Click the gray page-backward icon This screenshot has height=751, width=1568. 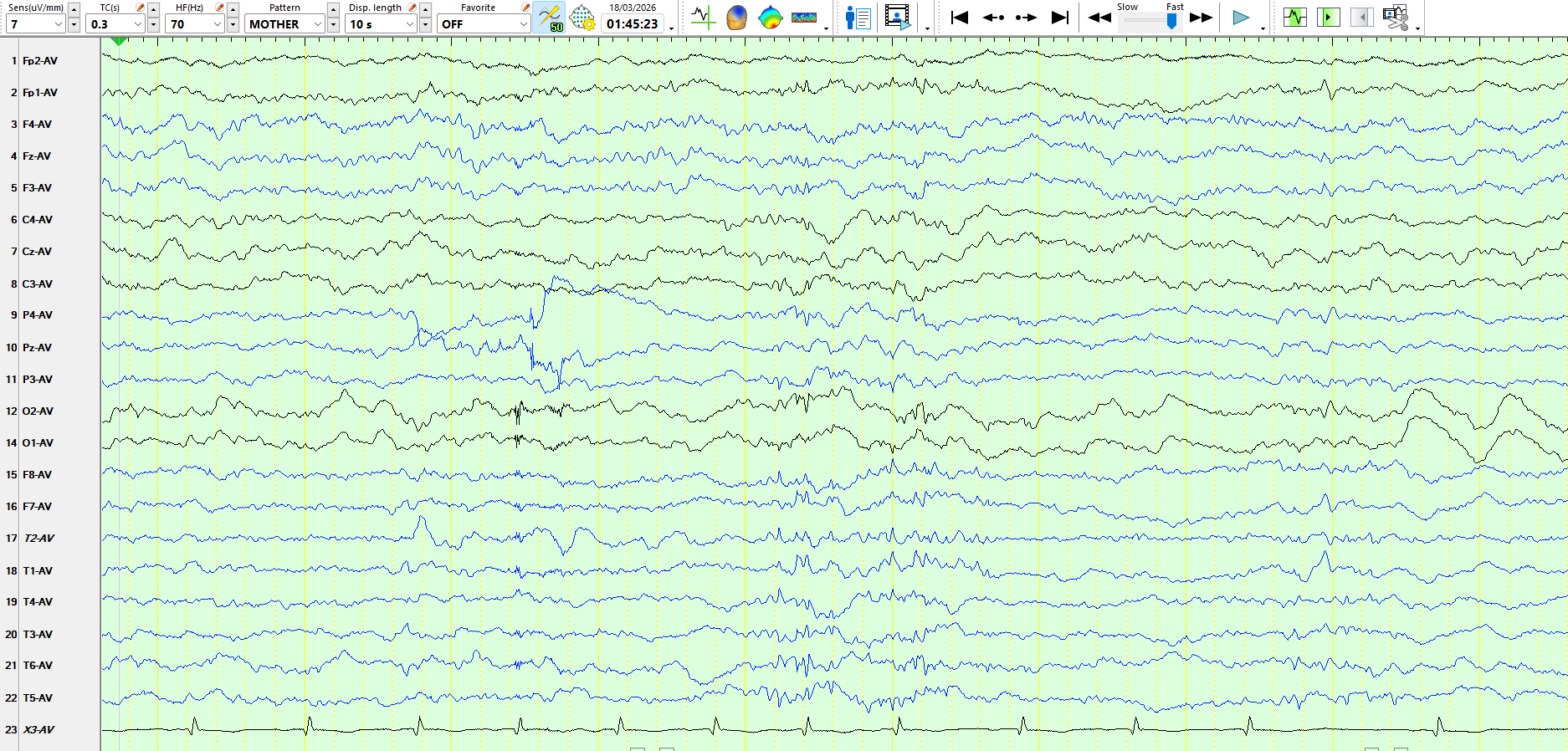coord(1362,18)
